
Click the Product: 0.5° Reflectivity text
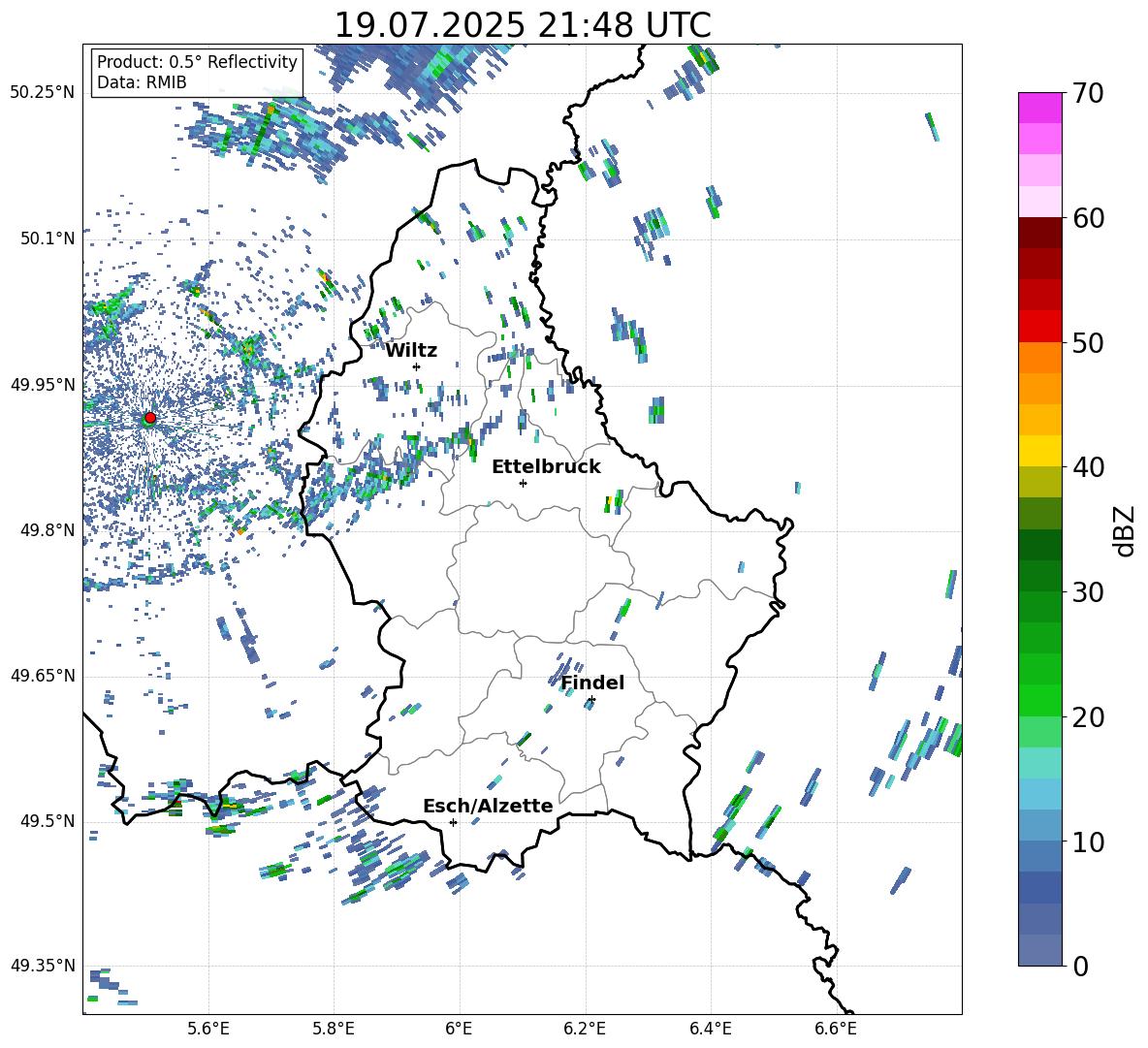tap(197, 61)
